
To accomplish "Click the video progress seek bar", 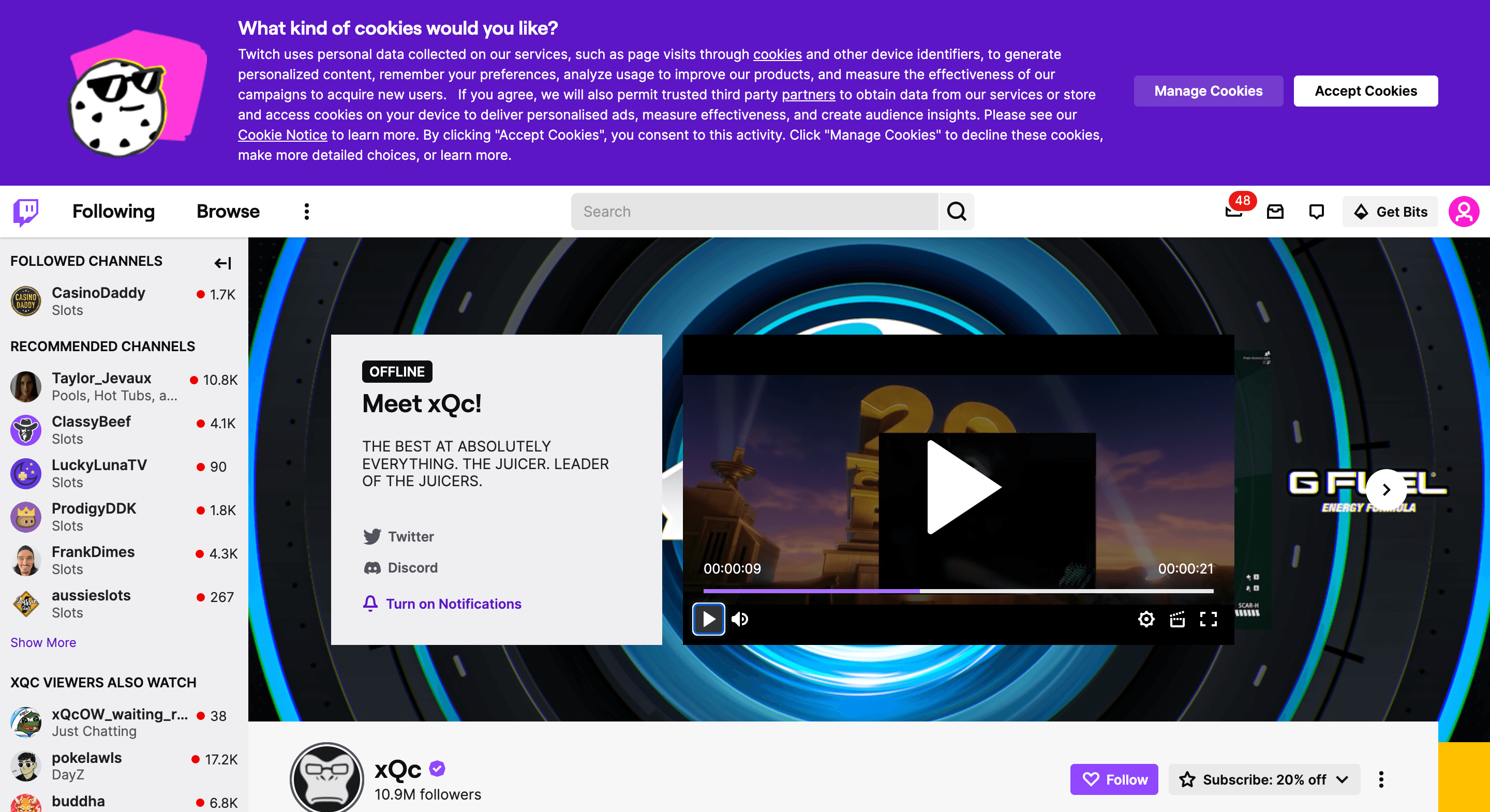I will tap(958, 591).
